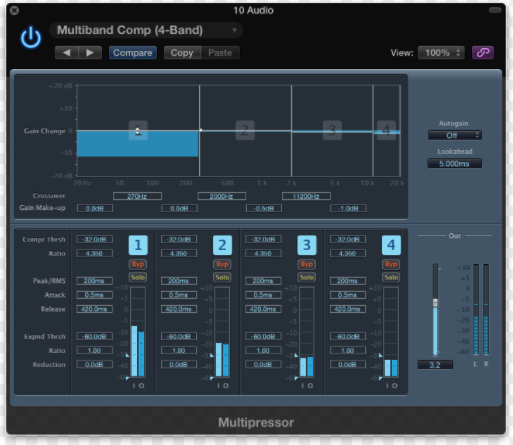Viewport: 513px width, 445px height.
Task: Solo band 1
Action: 138,277
